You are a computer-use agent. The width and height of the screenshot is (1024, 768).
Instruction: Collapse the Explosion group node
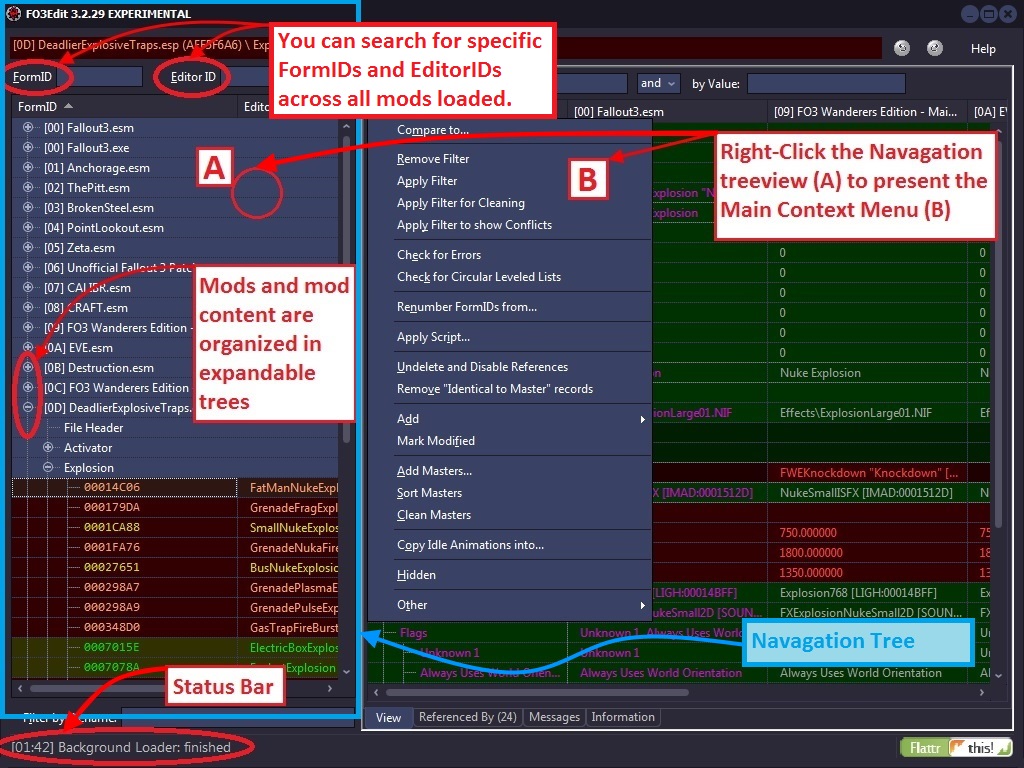pos(48,468)
